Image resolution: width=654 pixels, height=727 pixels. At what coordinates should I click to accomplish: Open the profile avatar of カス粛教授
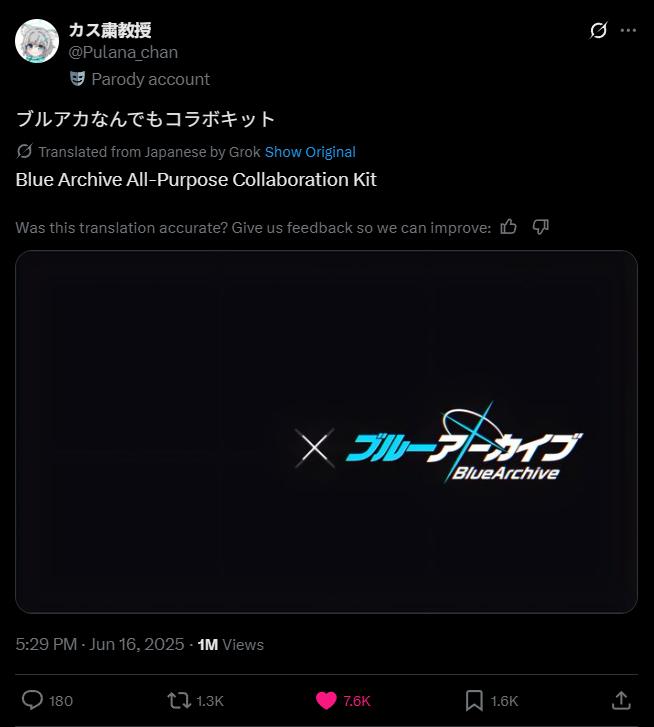click(x=37, y=41)
